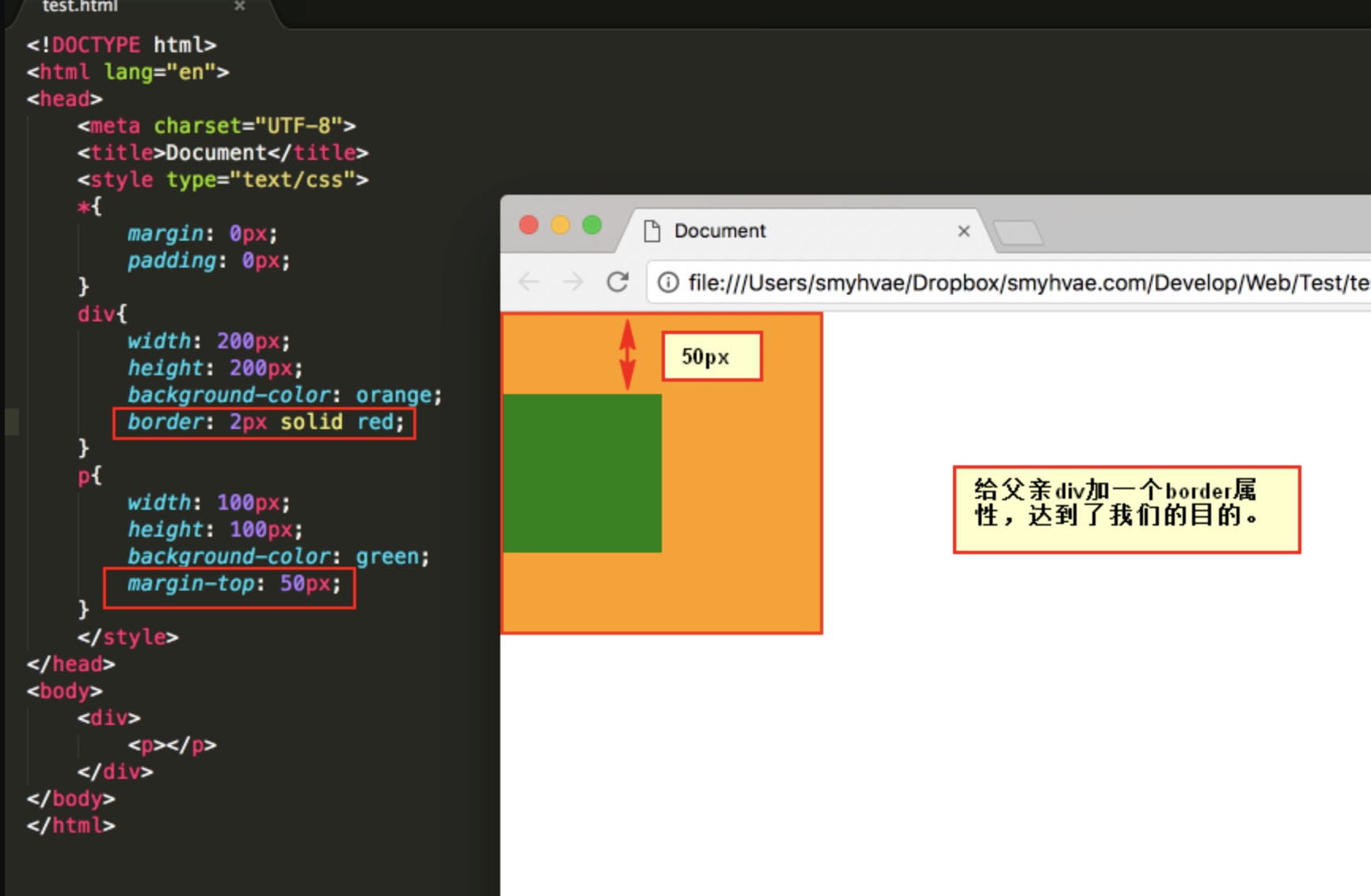Open a new browser tab
This screenshot has width=1371, height=896.
click(1018, 233)
